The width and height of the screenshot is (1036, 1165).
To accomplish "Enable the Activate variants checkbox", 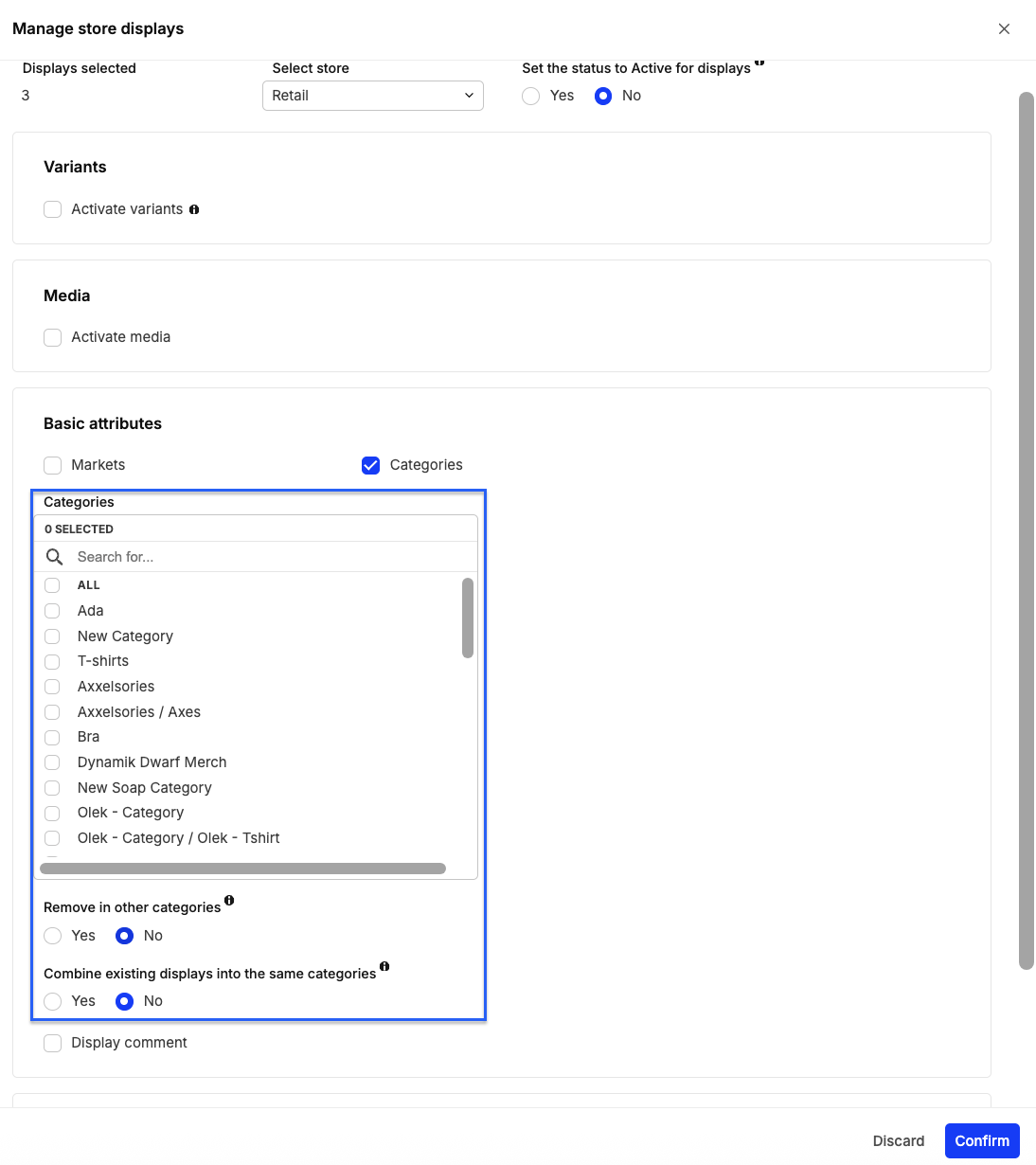I will coord(53,209).
